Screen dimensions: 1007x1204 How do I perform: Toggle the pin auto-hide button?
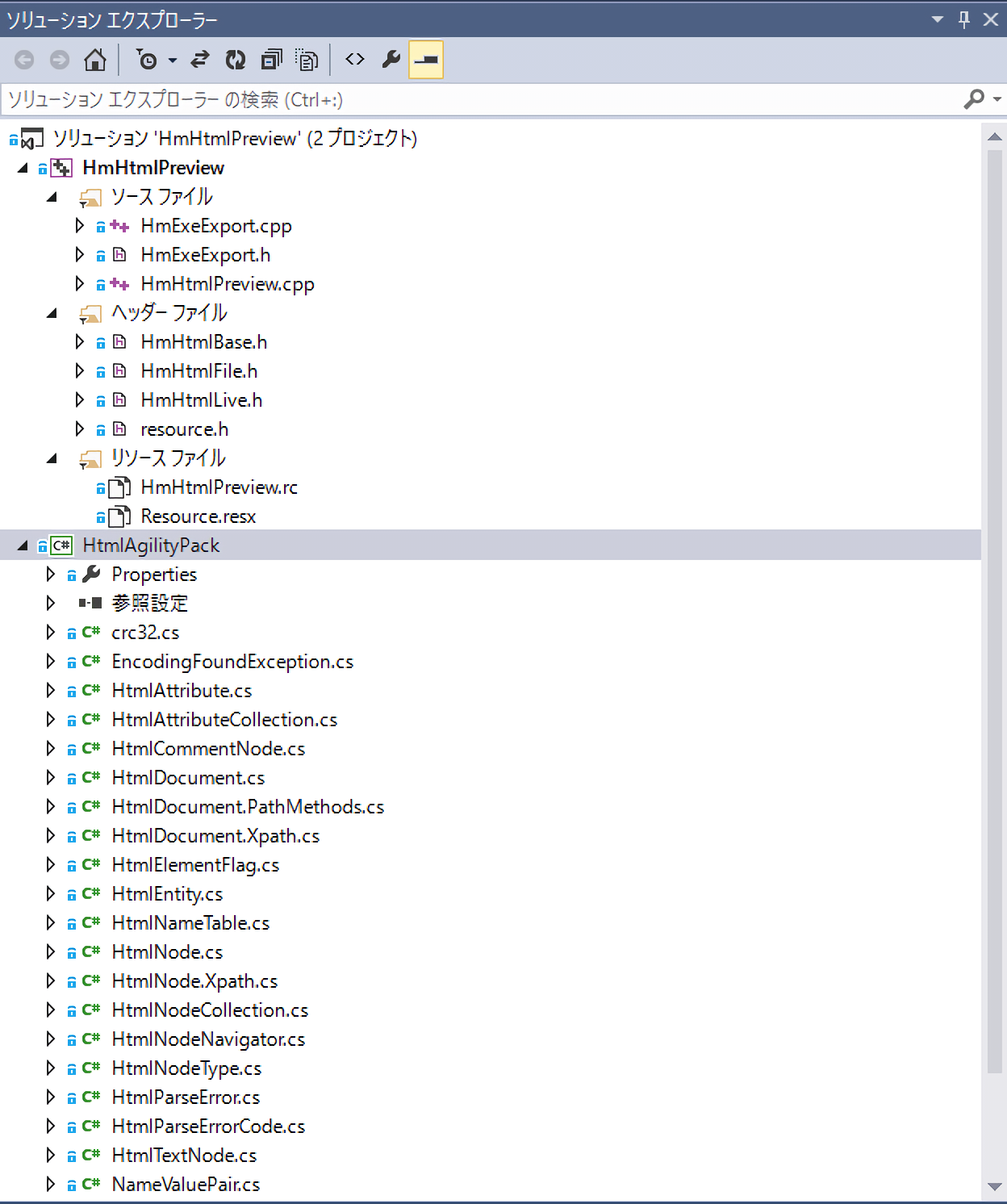[x=964, y=19]
